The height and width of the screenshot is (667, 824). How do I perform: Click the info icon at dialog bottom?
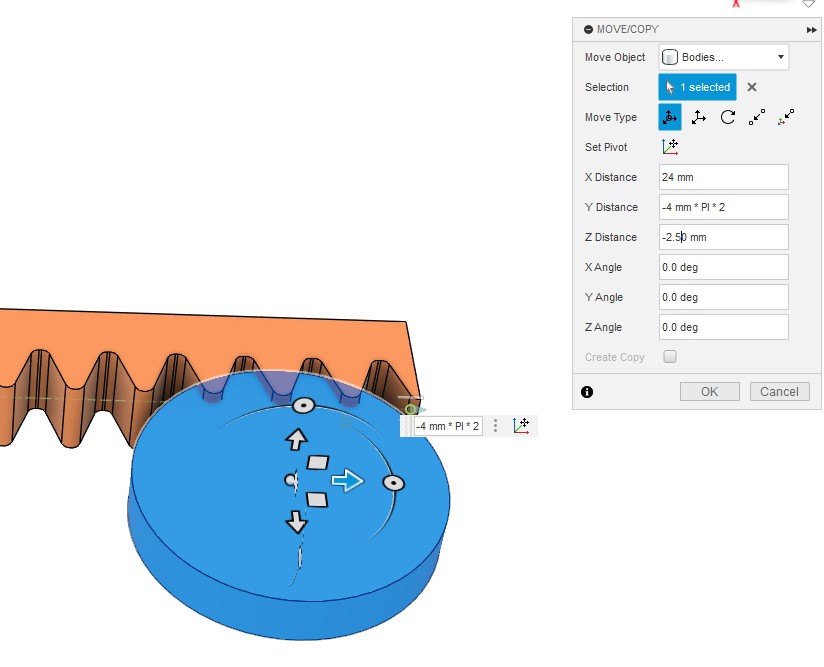(x=587, y=392)
